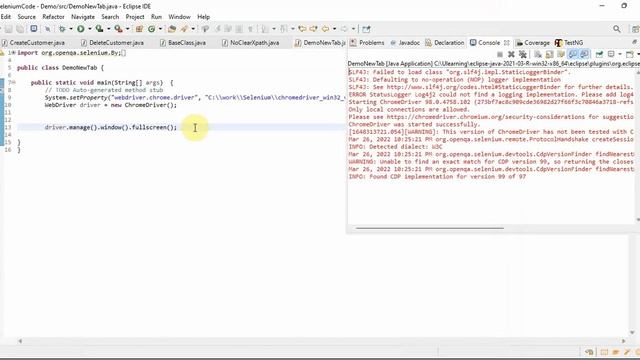The width and height of the screenshot is (640, 360).
Task: Select the DemoNewTab.java editor tab
Action: click(x=320, y=42)
